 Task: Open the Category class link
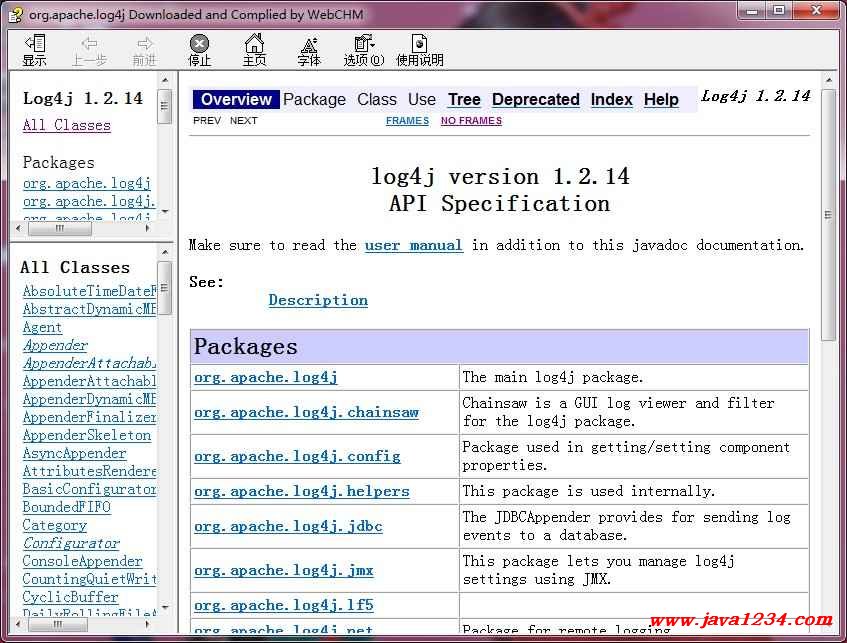55,525
